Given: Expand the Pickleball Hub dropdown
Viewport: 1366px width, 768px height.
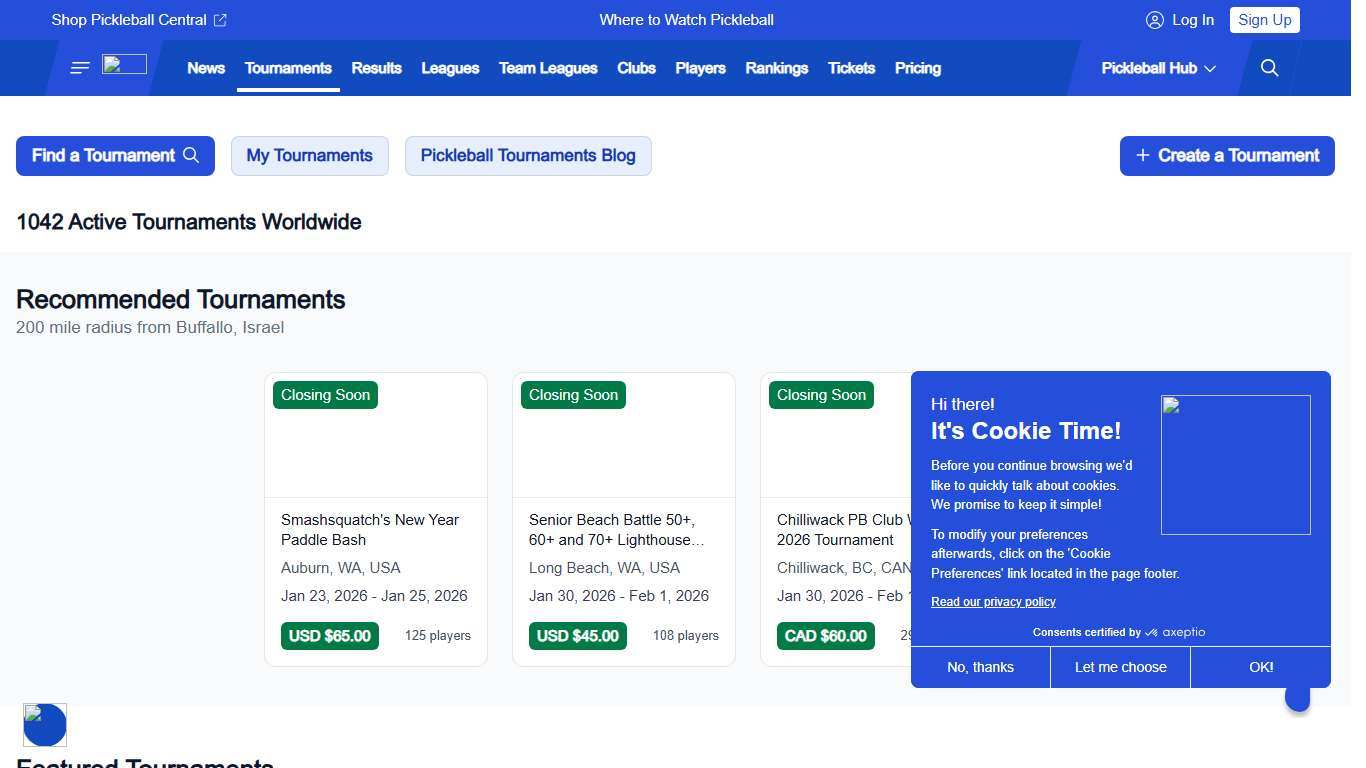Looking at the screenshot, I should click(x=1157, y=68).
